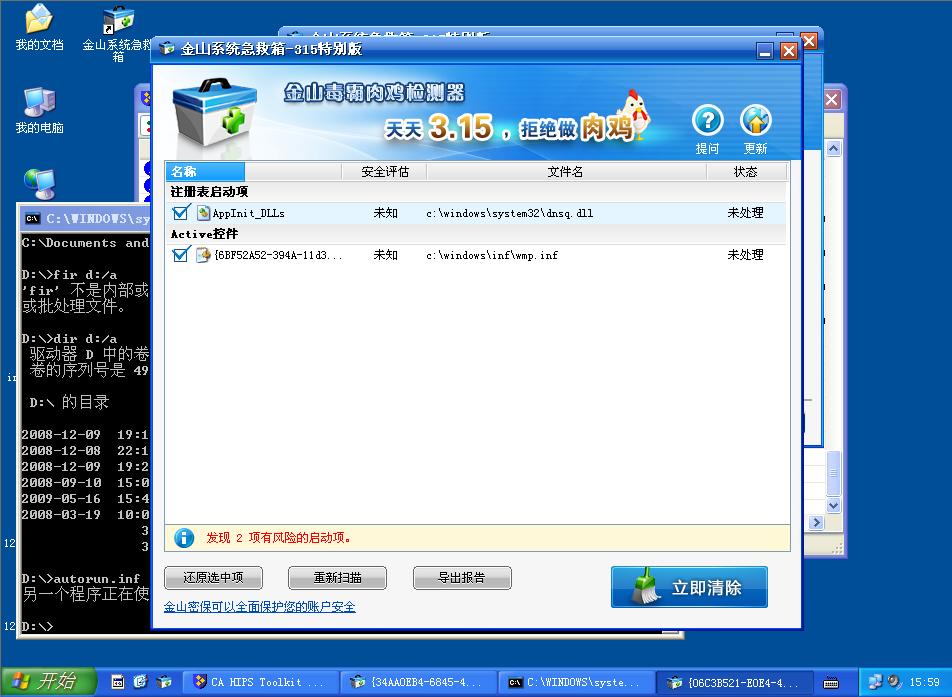Select the c:\windows\system32\dnsq.dll path text
The height and width of the screenshot is (697, 952).
click(x=509, y=213)
